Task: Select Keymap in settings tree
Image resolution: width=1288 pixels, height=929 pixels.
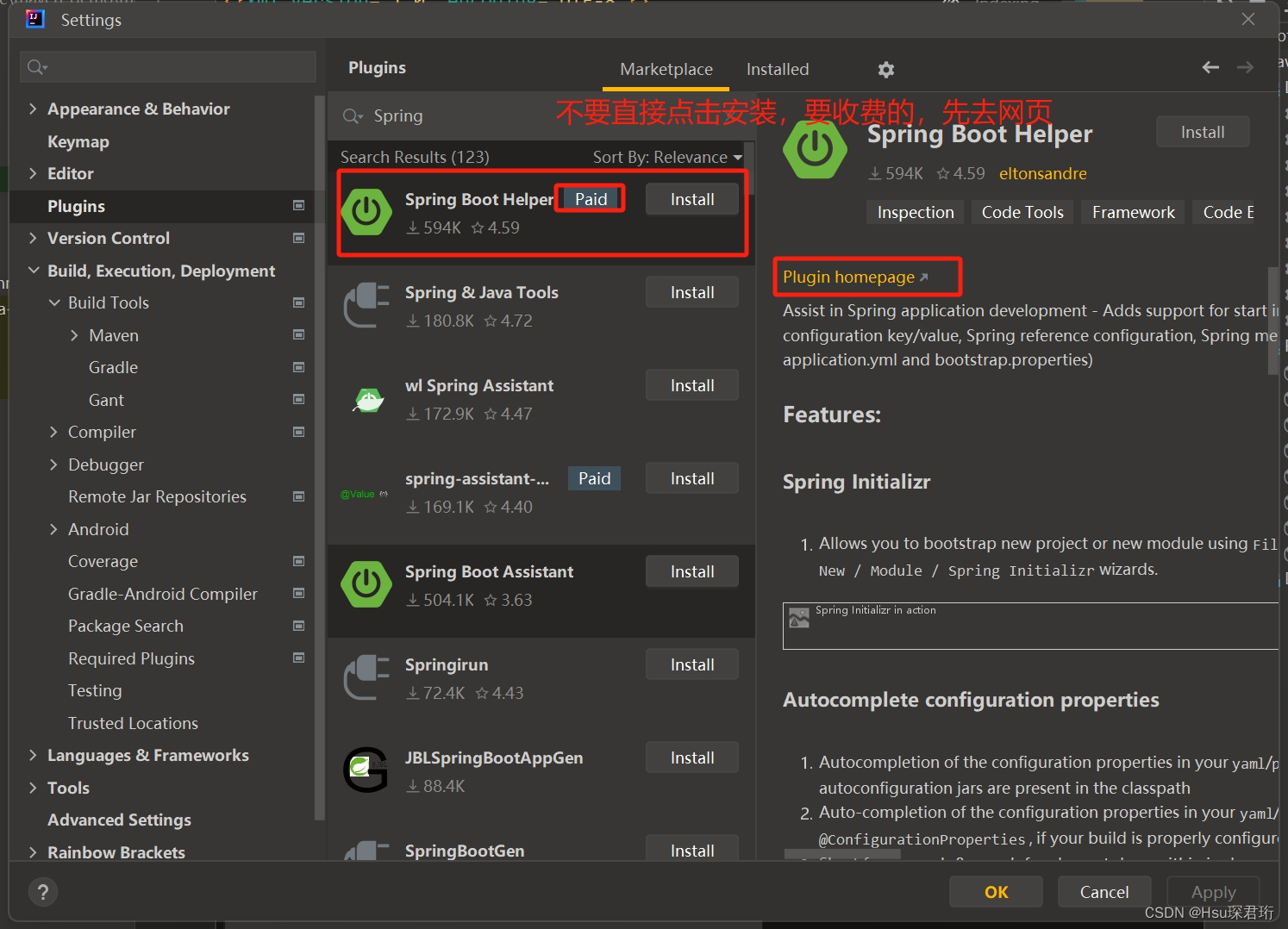Action: (x=78, y=141)
